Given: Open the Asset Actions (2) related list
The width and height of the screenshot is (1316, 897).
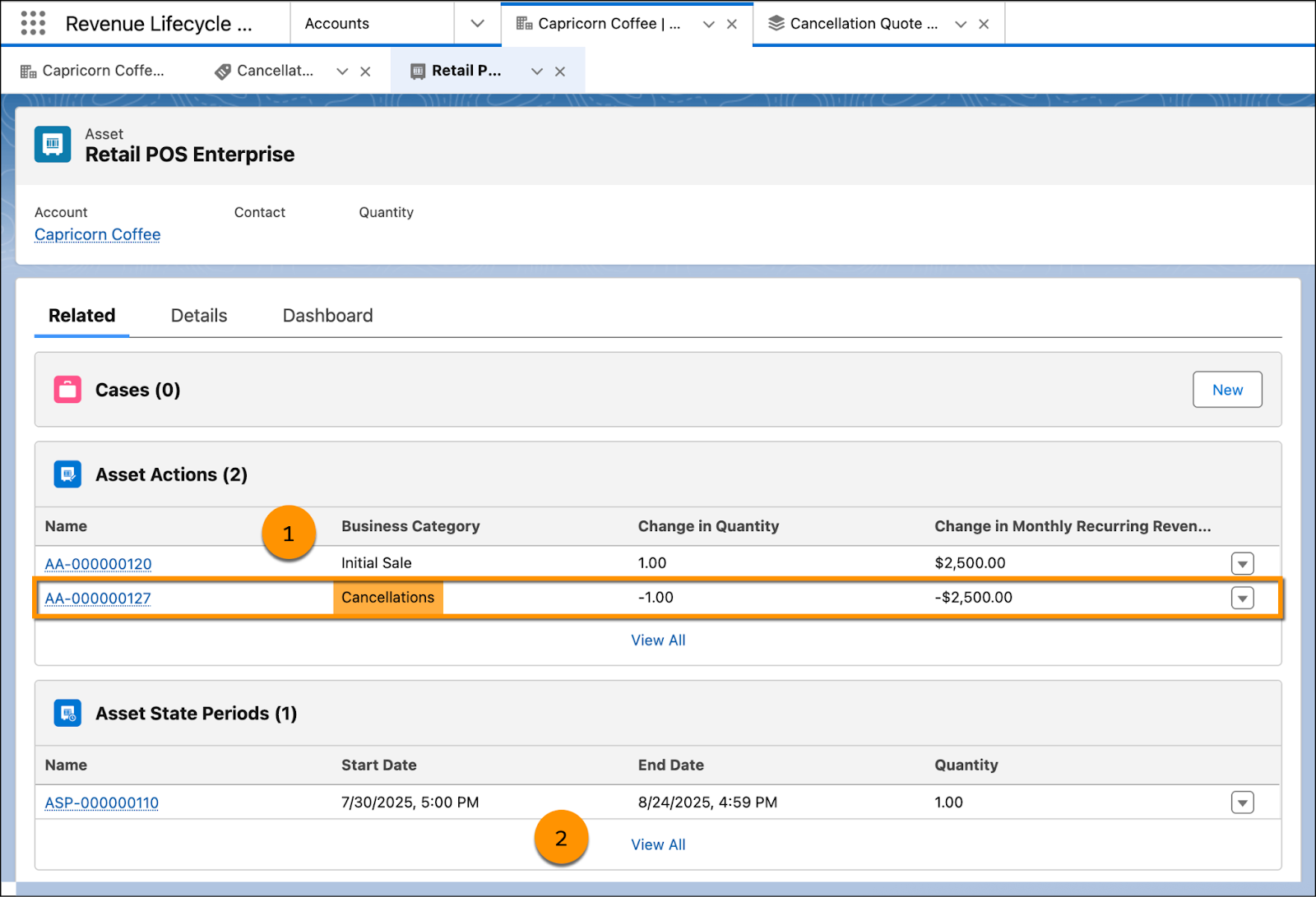Looking at the screenshot, I should [x=171, y=474].
